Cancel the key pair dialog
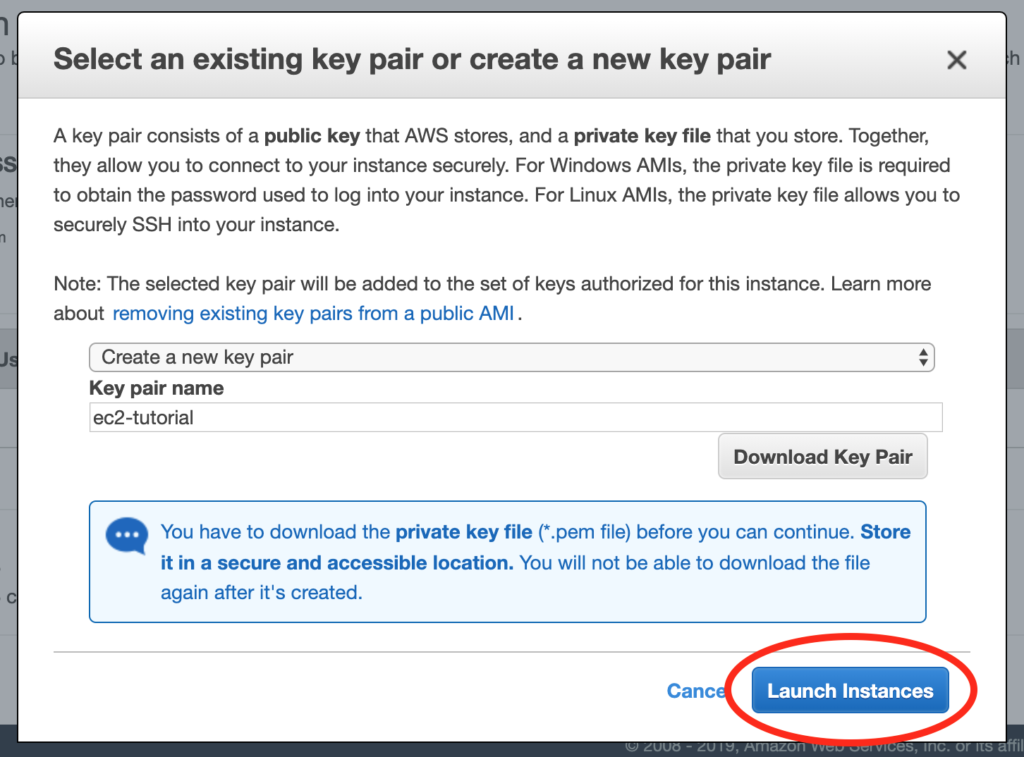This screenshot has width=1024, height=757. 696,690
